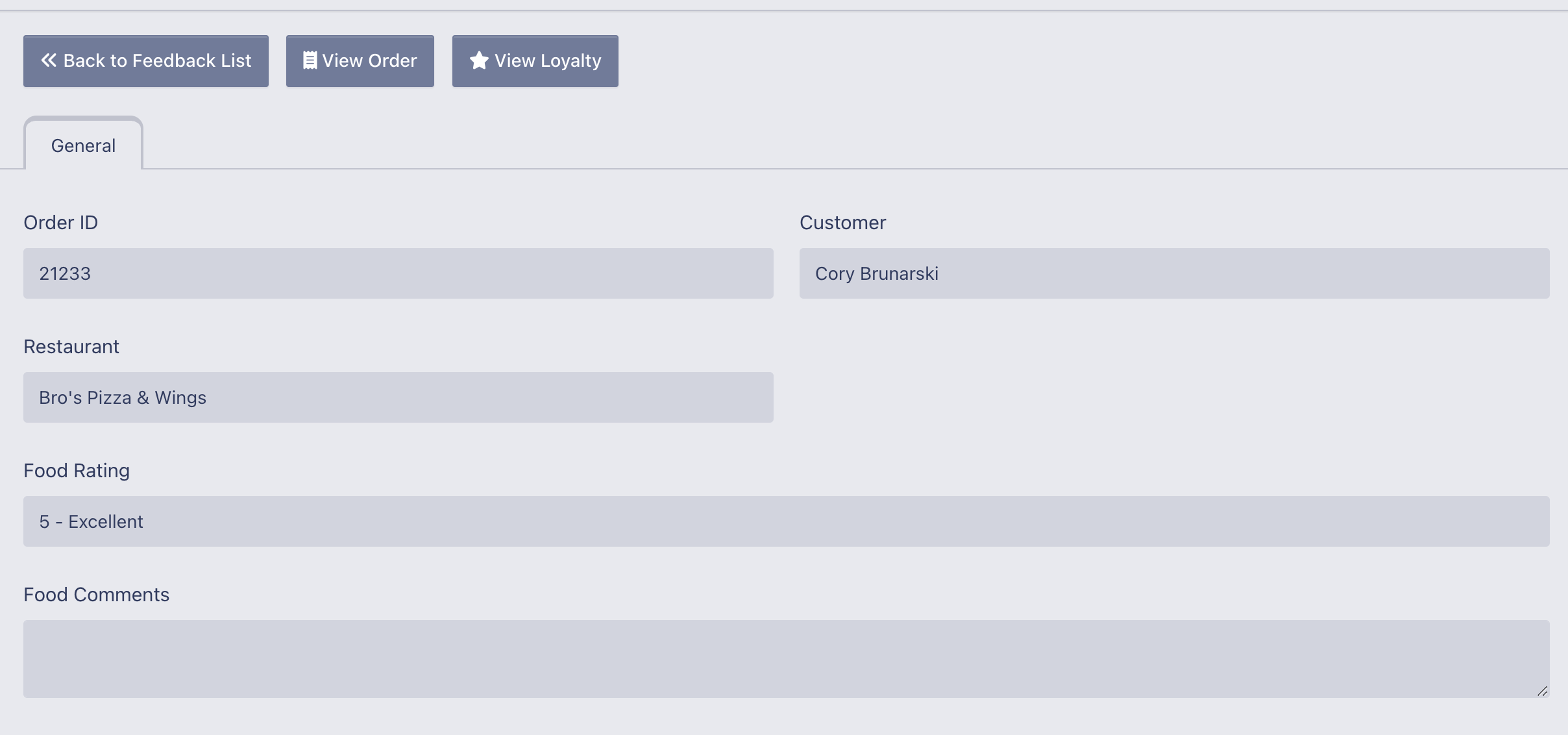Click the receipt icon on View Order
This screenshot has height=735, width=1568.
pos(310,60)
